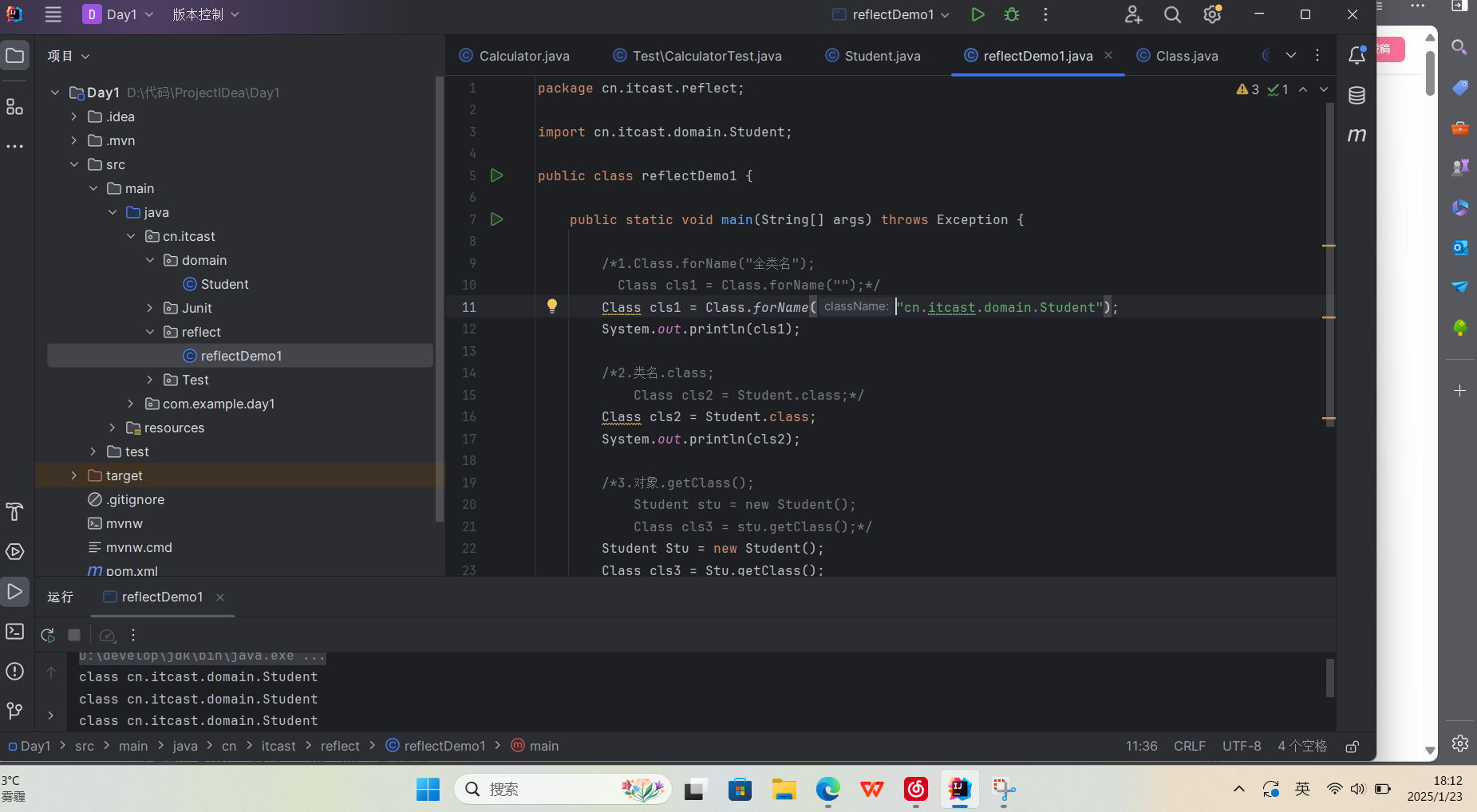The height and width of the screenshot is (812, 1477).
Task: Run the main method from the line 7 gutter arrow
Action: 496,219
